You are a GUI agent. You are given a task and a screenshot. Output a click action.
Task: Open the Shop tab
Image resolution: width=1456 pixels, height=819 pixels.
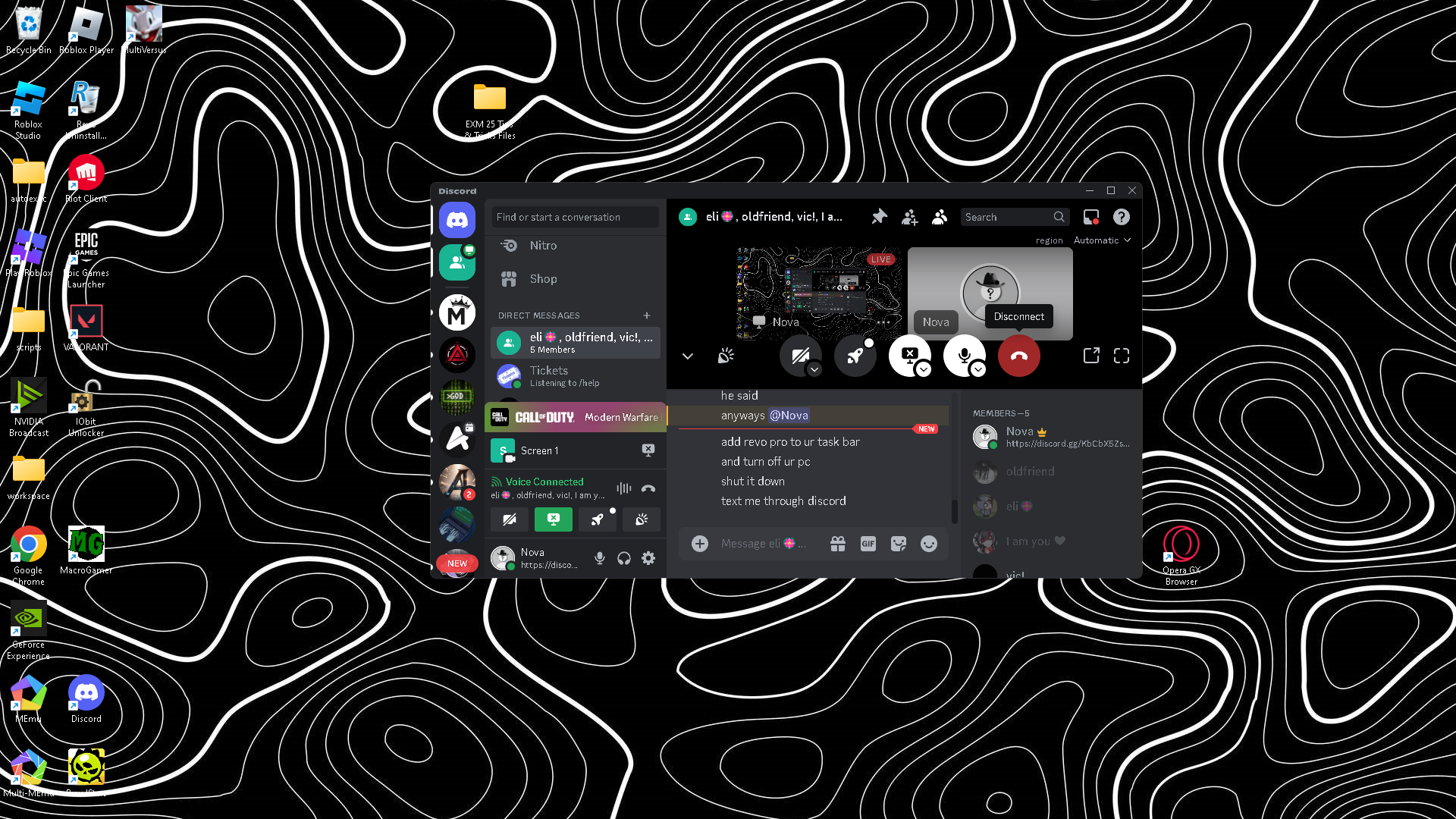click(542, 279)
